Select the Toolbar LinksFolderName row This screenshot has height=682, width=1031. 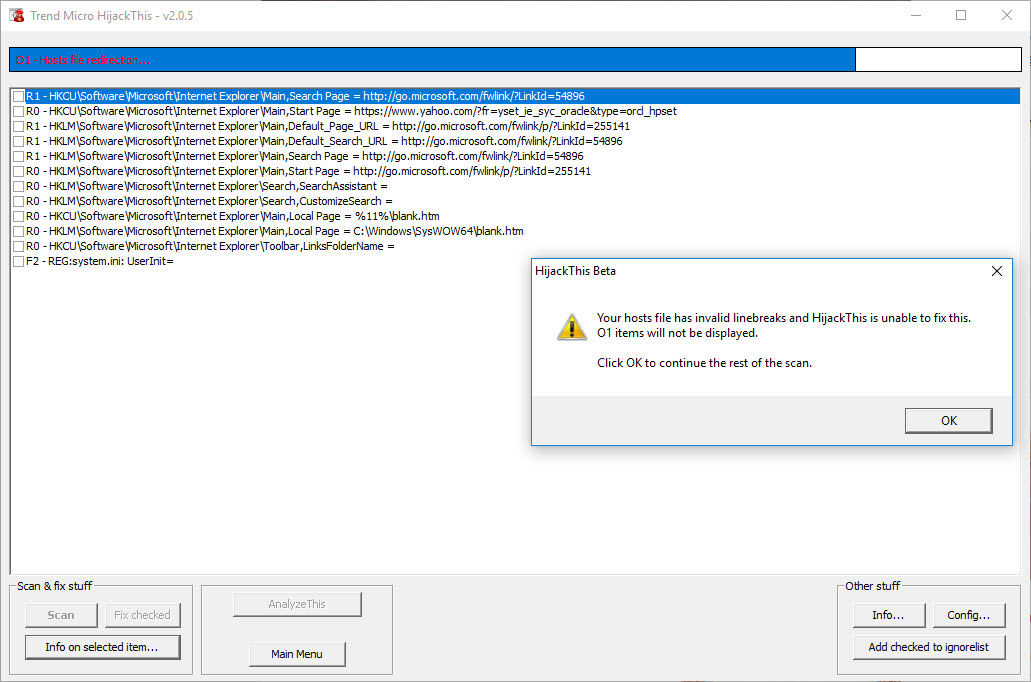click(210, 247)
